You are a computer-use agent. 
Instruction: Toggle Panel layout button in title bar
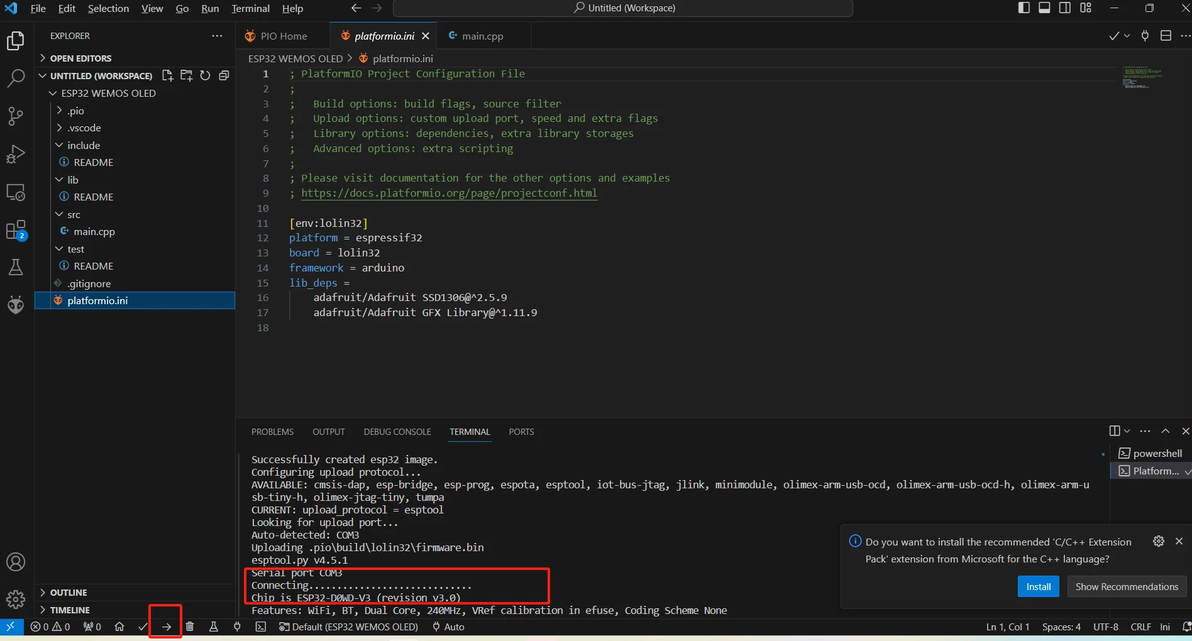[1045, 8]
